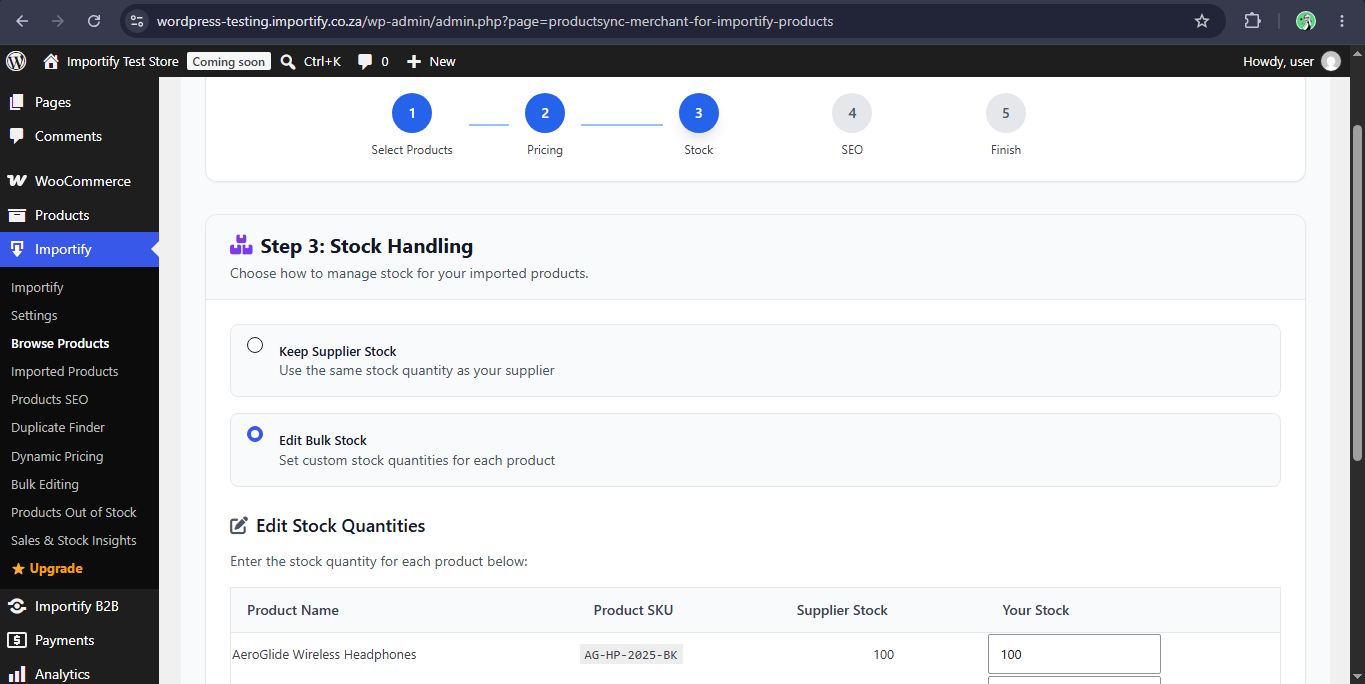The width and height of the screenshot is (1365, 684).
Task: Open Importify submenu item
Action: tap(37, 287)
